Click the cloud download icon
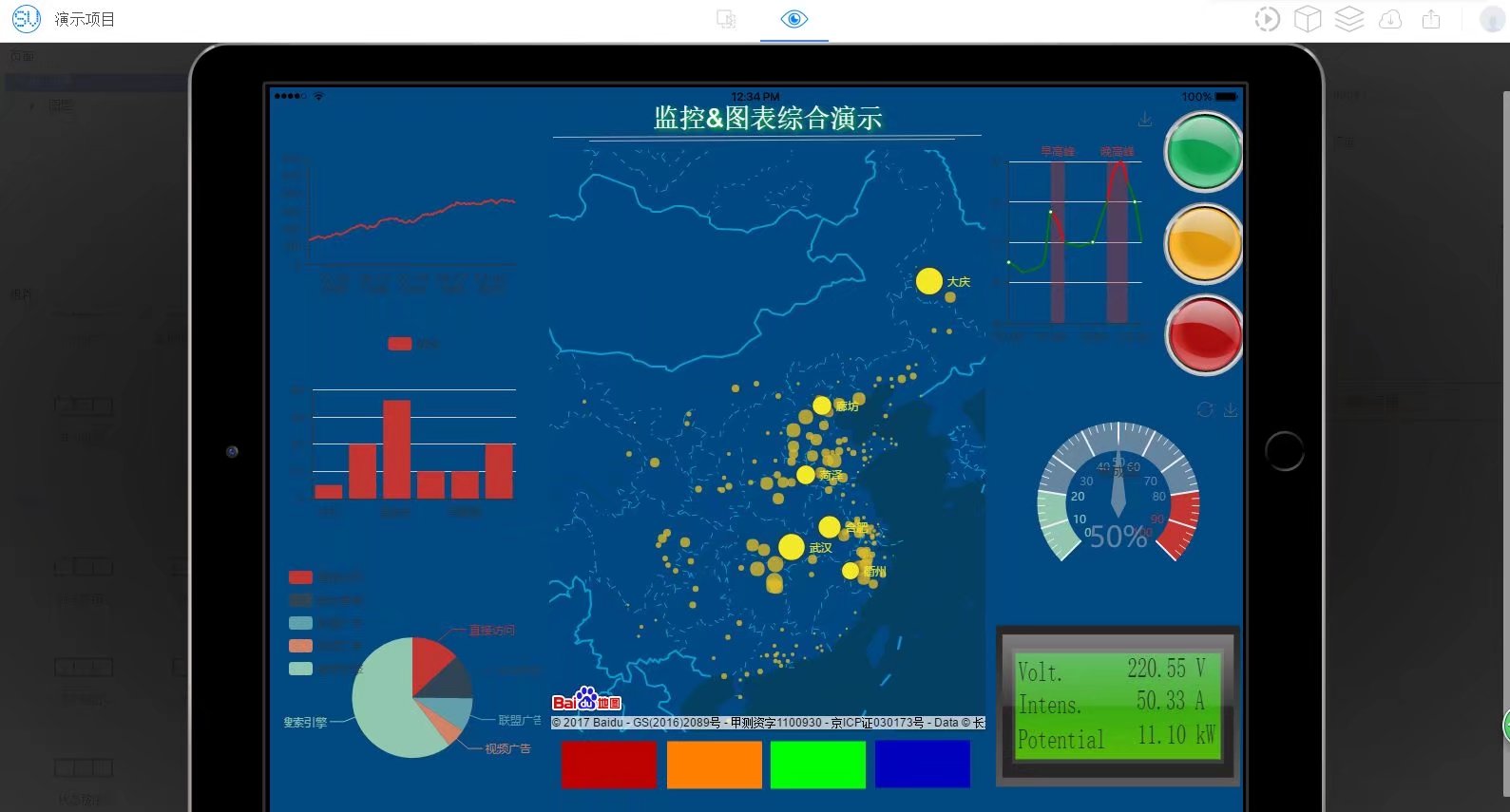The height and width of the screenshot is (812, 1510). coord(1390,19)
